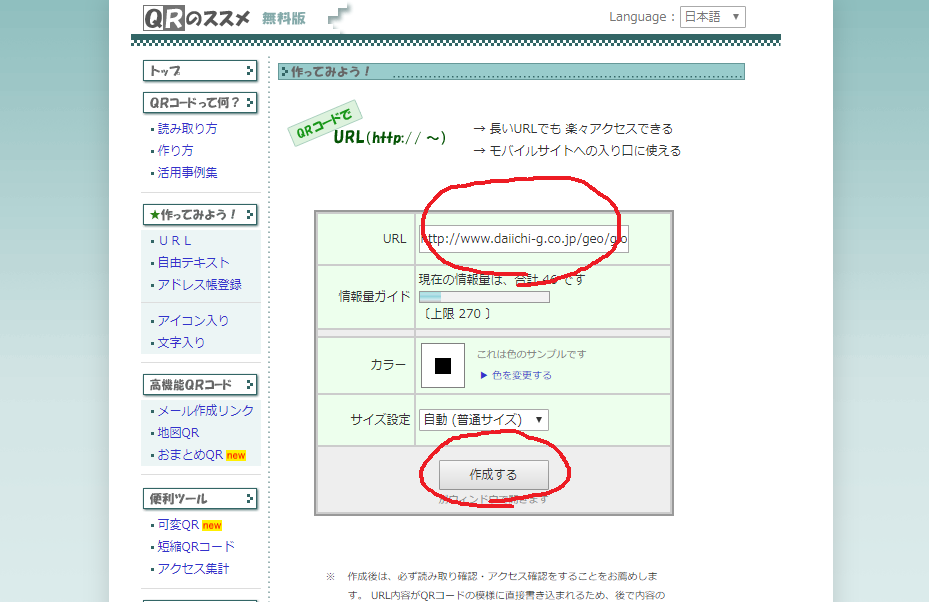Open the 短縮QRコード link

(x=196, y=546)
